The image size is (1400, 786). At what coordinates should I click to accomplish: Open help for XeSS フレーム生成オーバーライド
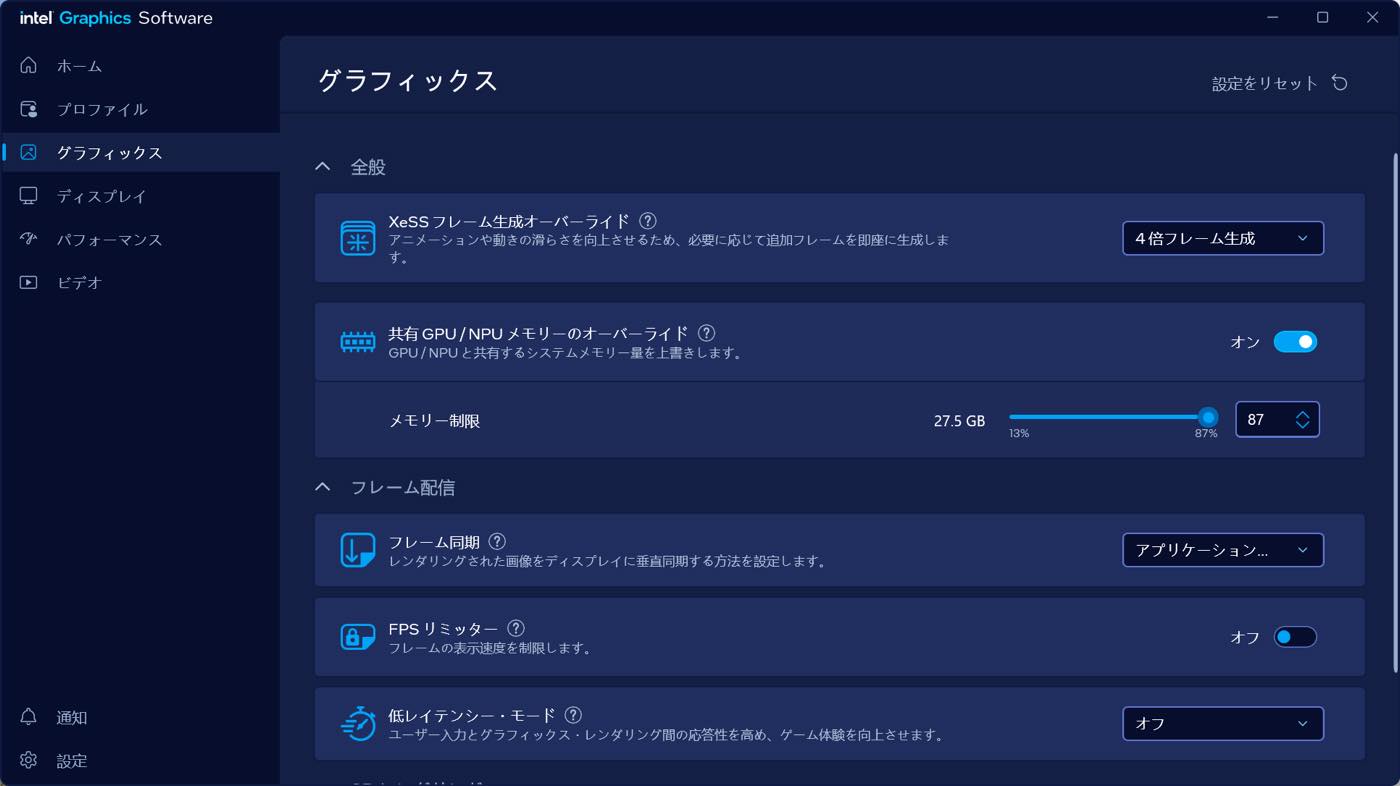648,221
